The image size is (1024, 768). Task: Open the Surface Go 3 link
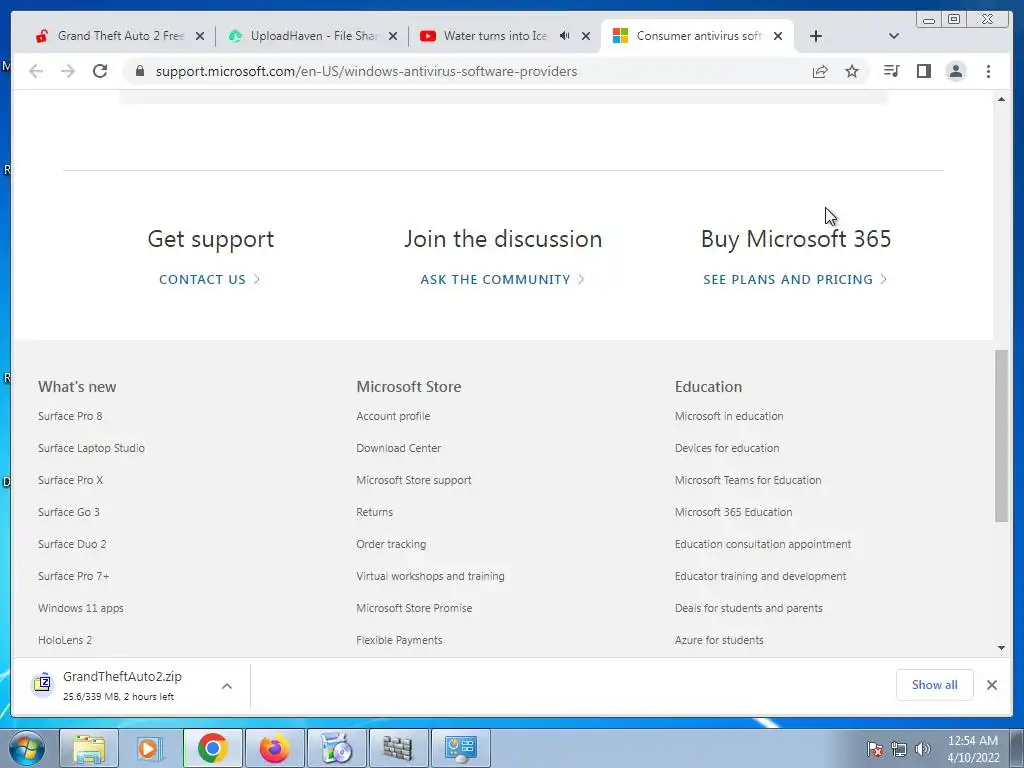pos(69,512)
